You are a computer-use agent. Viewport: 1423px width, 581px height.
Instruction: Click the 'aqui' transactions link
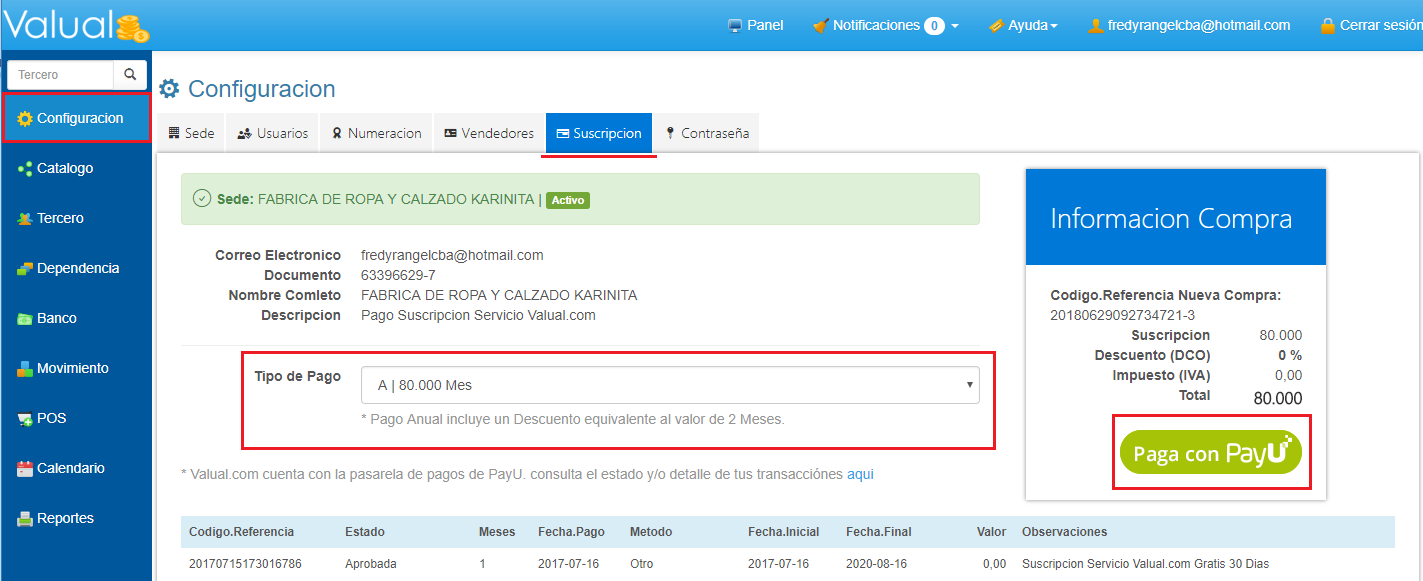pos(860,474)
